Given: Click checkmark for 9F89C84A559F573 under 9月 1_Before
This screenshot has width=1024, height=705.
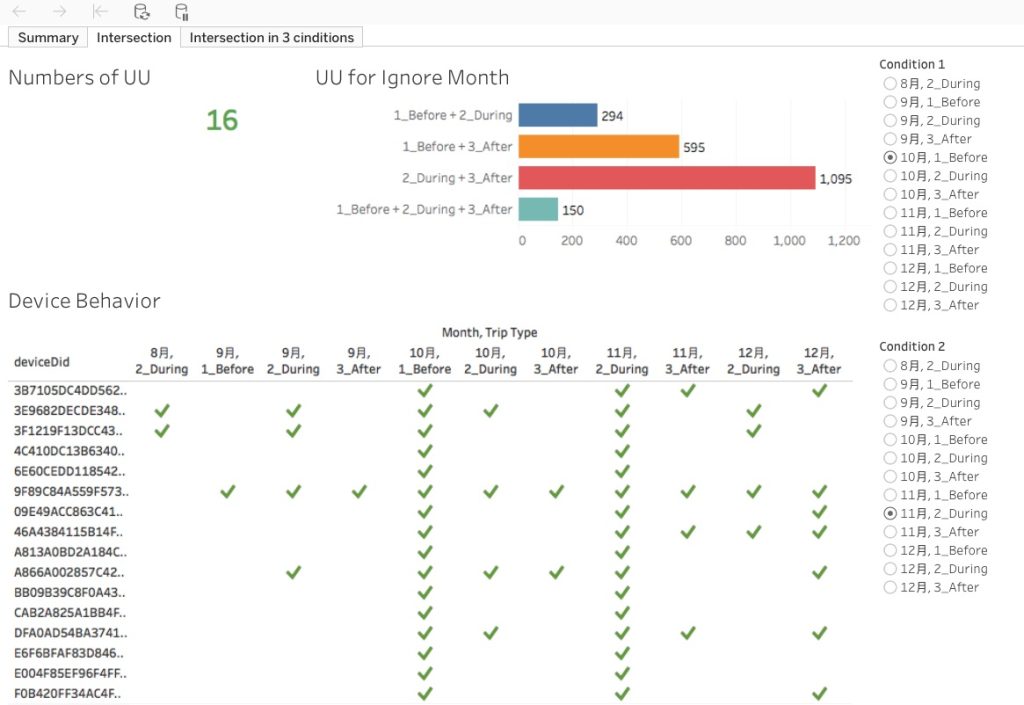Looking at the screenshot, I should [x=227, y=492].
